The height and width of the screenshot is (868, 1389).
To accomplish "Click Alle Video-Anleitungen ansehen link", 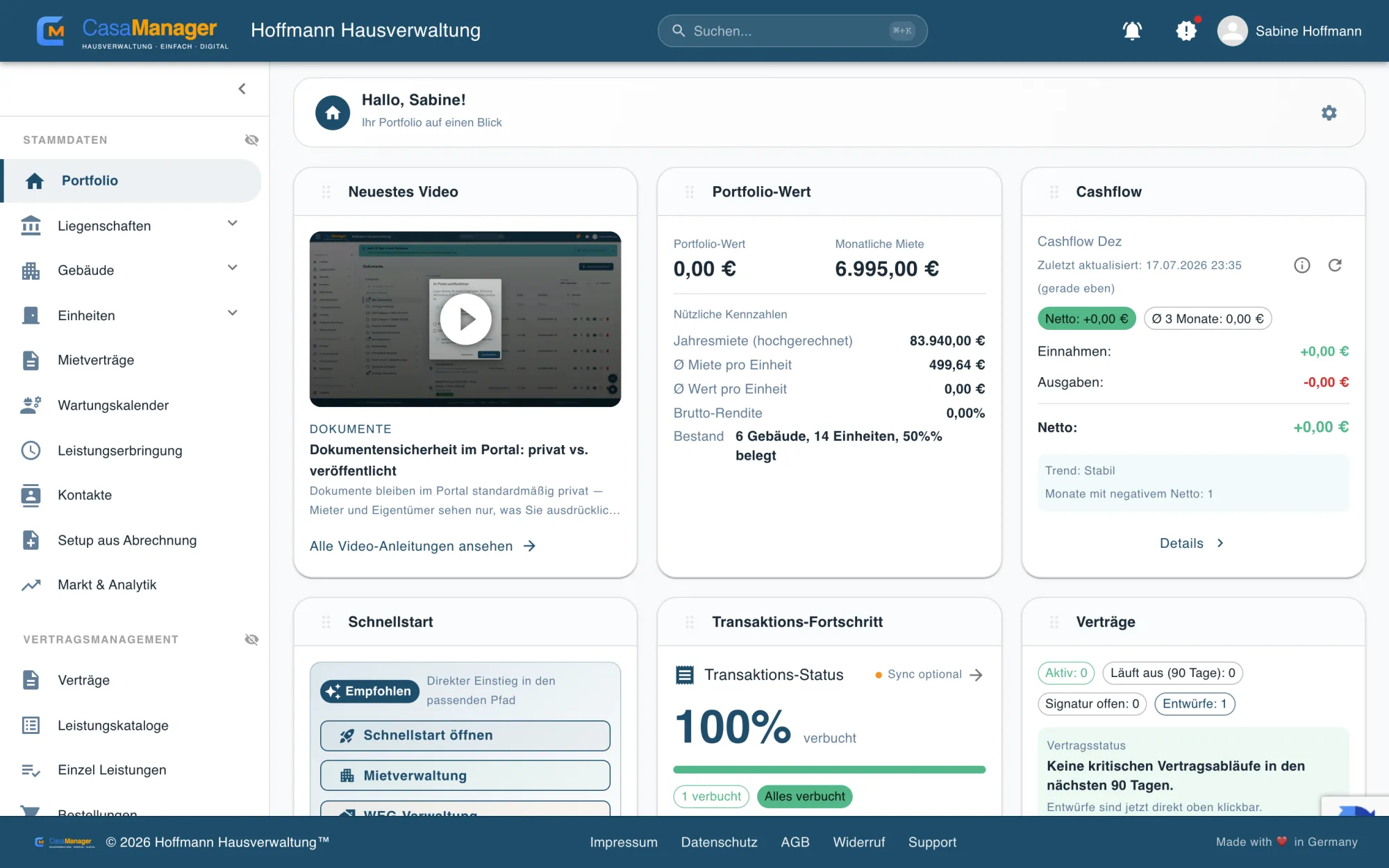I will pyautogui.click(x=423, y=546).
